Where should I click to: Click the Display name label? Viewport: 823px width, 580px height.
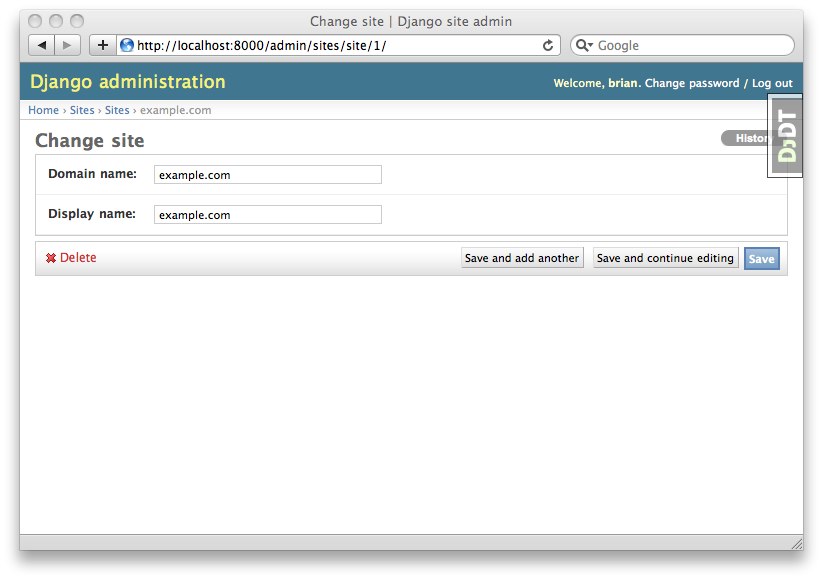[x=92, y=214]
